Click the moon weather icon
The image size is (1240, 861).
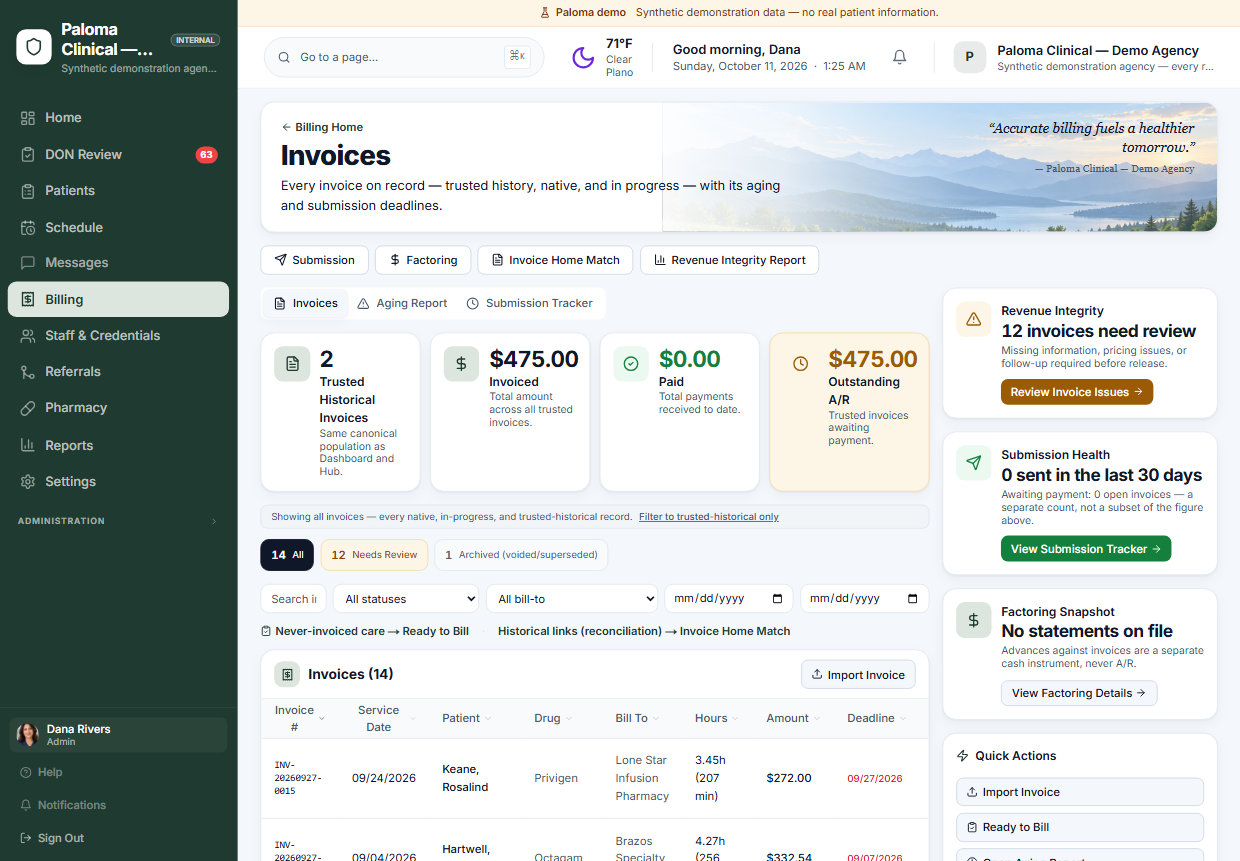coord(583,58)
